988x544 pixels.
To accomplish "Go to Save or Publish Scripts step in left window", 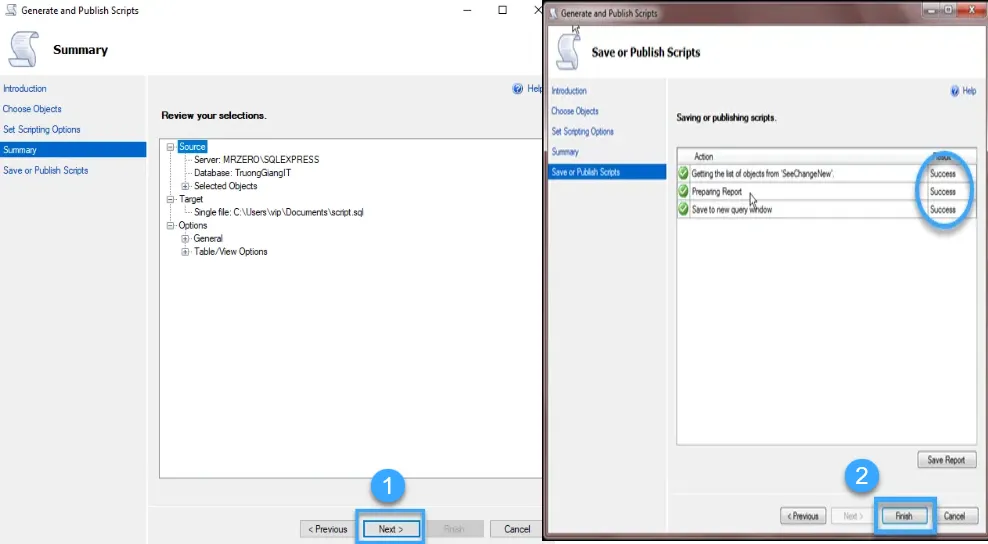I will click(x=45, y=170).
